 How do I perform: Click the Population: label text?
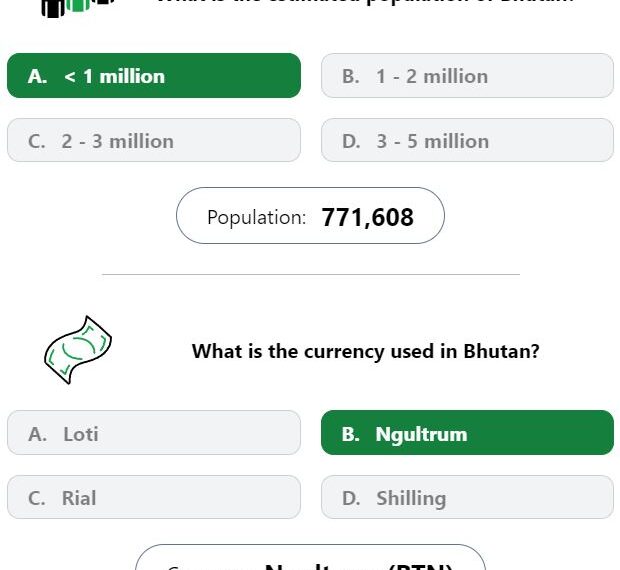[x=257, y=217]
